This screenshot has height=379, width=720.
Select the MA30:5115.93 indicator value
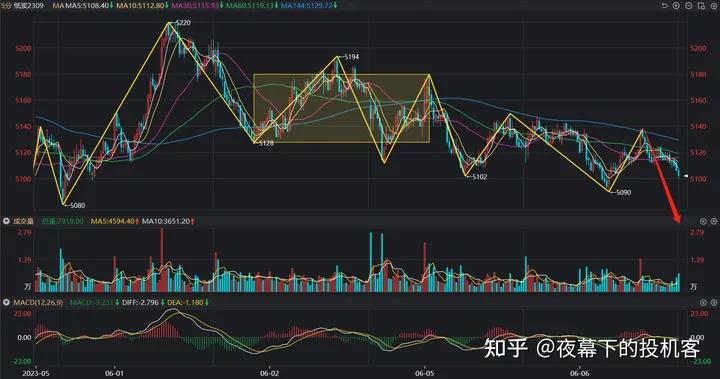tap(194, 6)
